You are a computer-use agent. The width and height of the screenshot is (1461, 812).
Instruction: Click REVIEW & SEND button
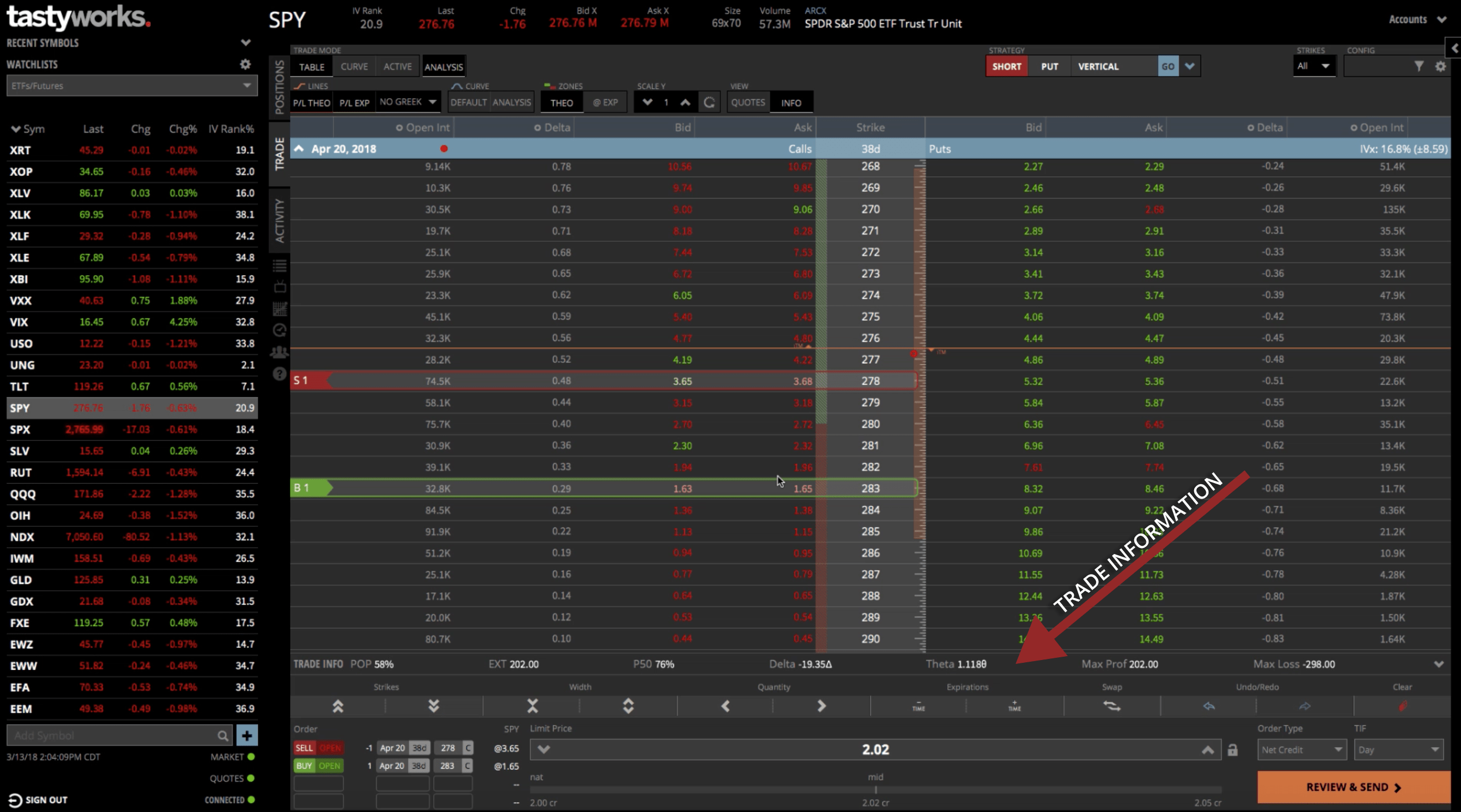tap(1354, 787)
